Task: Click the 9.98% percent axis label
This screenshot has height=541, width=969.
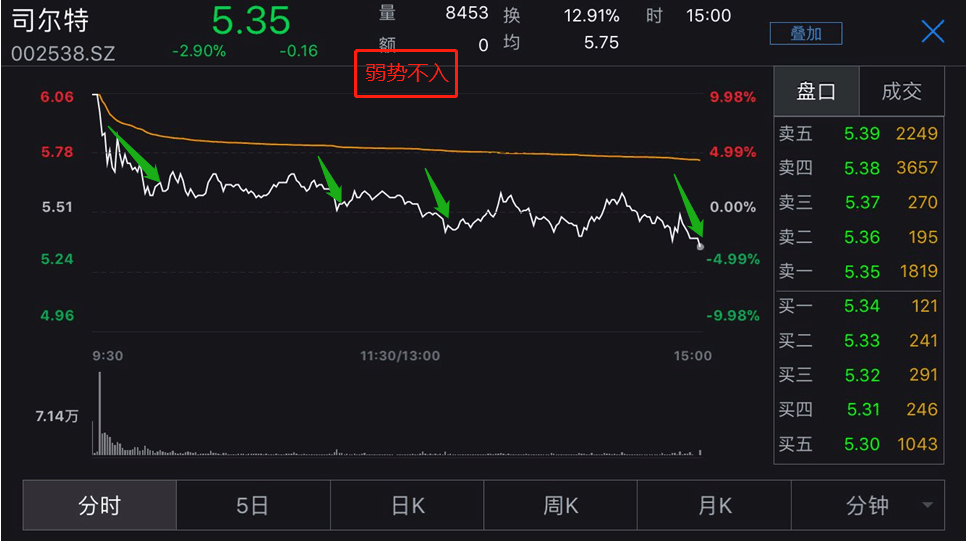Action: pyautogui.click(x=732, y=97)
